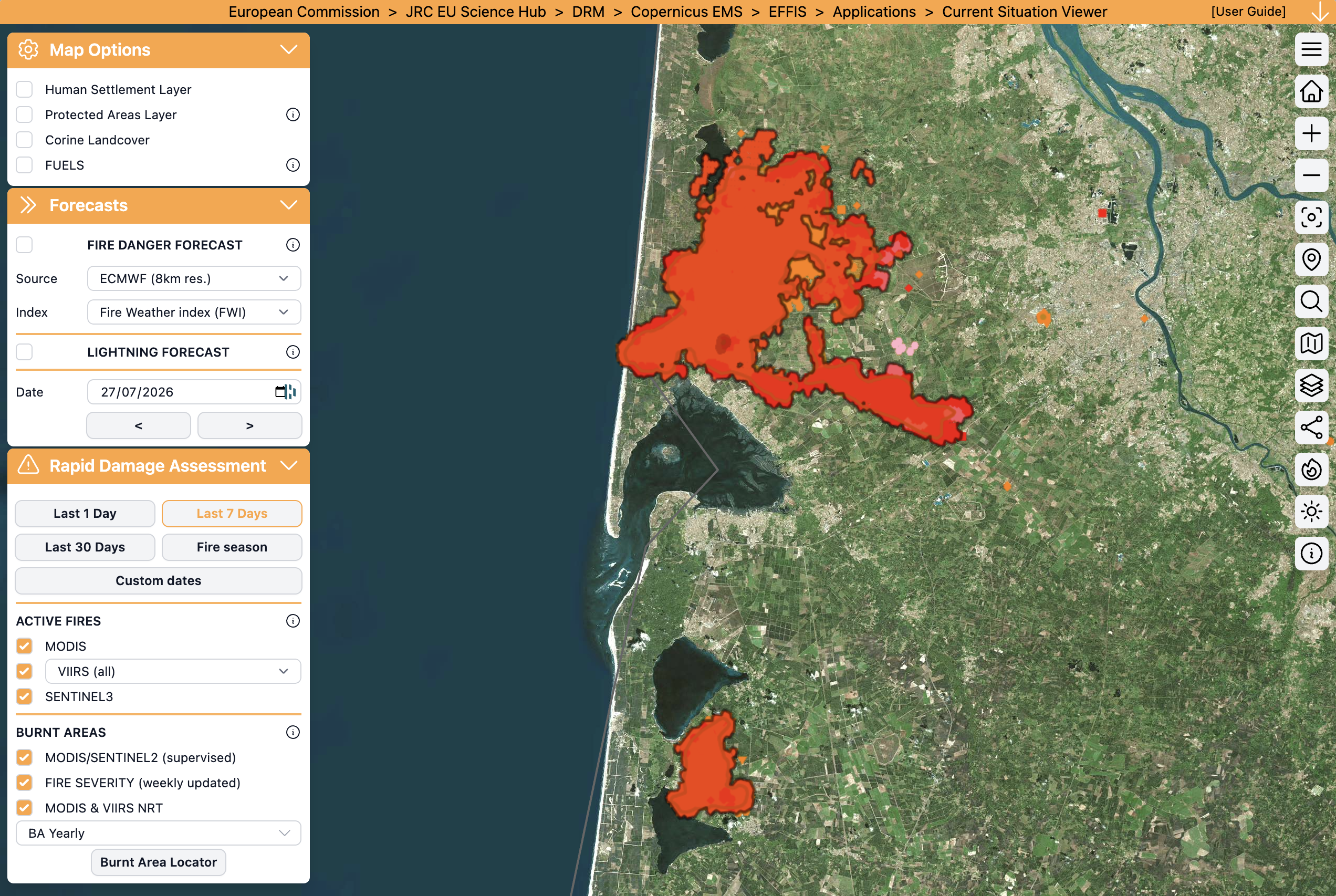Click the home view icon
1336x896 pixels.
coord(1311,91)
